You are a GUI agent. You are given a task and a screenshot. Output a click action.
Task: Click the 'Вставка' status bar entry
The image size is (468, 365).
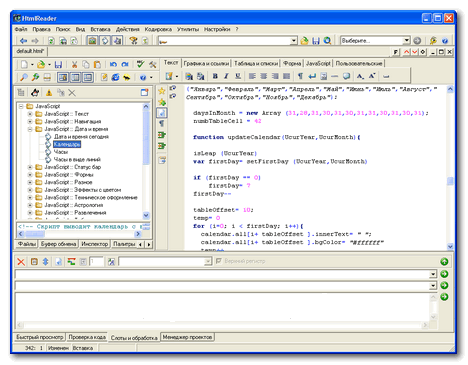(x=83, y=348)
